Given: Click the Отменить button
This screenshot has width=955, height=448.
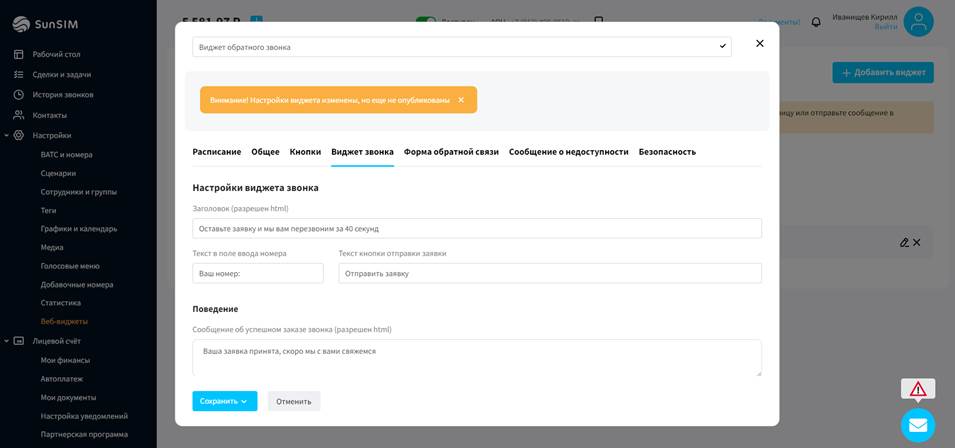Looking at the screenshot, I should point(293,401).
